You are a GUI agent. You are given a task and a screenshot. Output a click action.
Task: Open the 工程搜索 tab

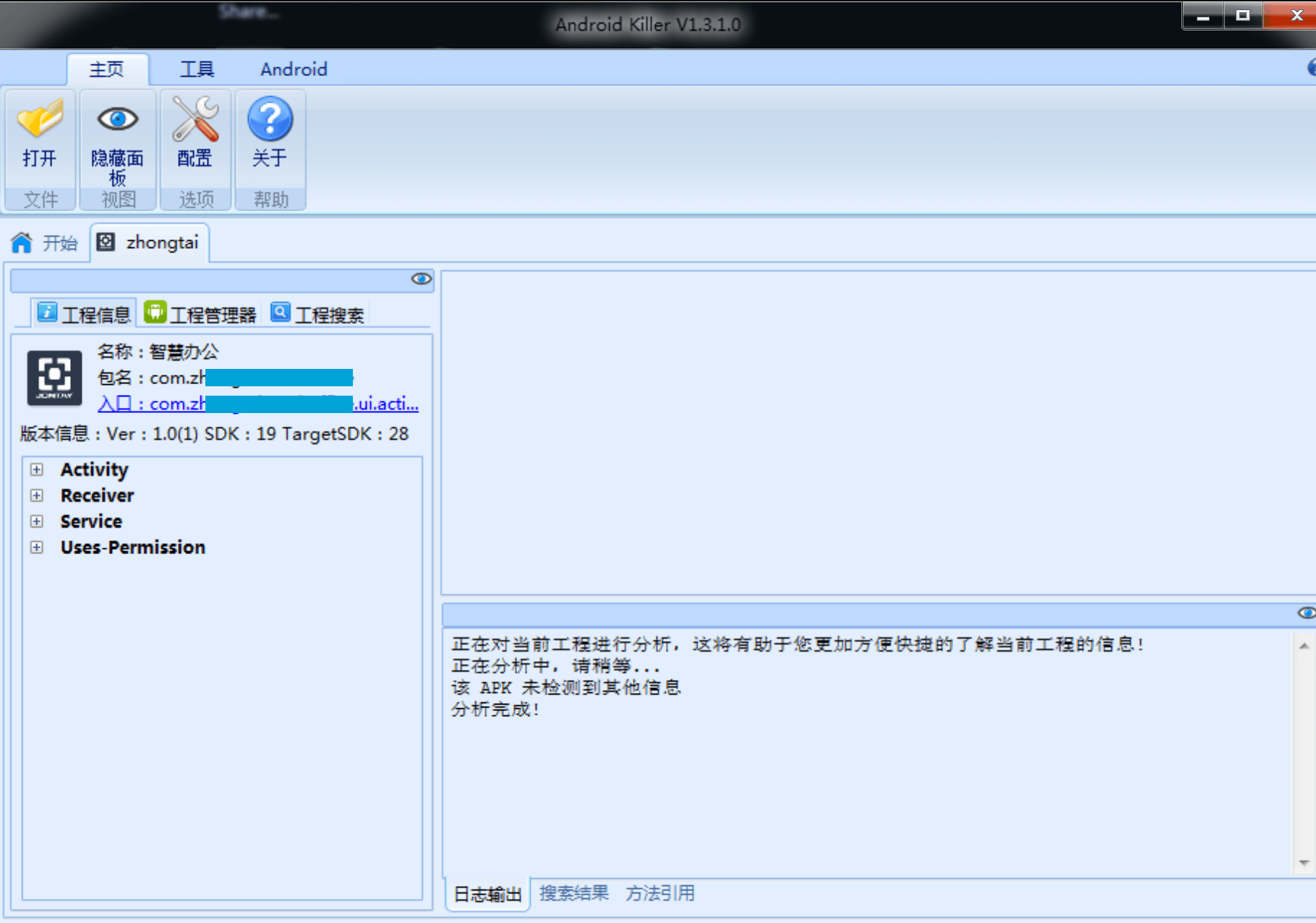[x=318, y=314]
